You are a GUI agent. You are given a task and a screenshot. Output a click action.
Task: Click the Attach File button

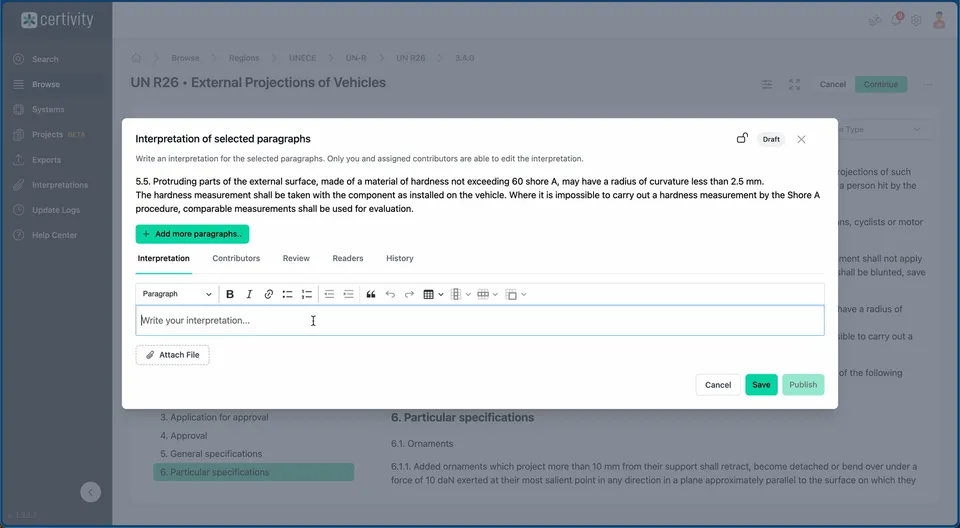pos(172,355)
